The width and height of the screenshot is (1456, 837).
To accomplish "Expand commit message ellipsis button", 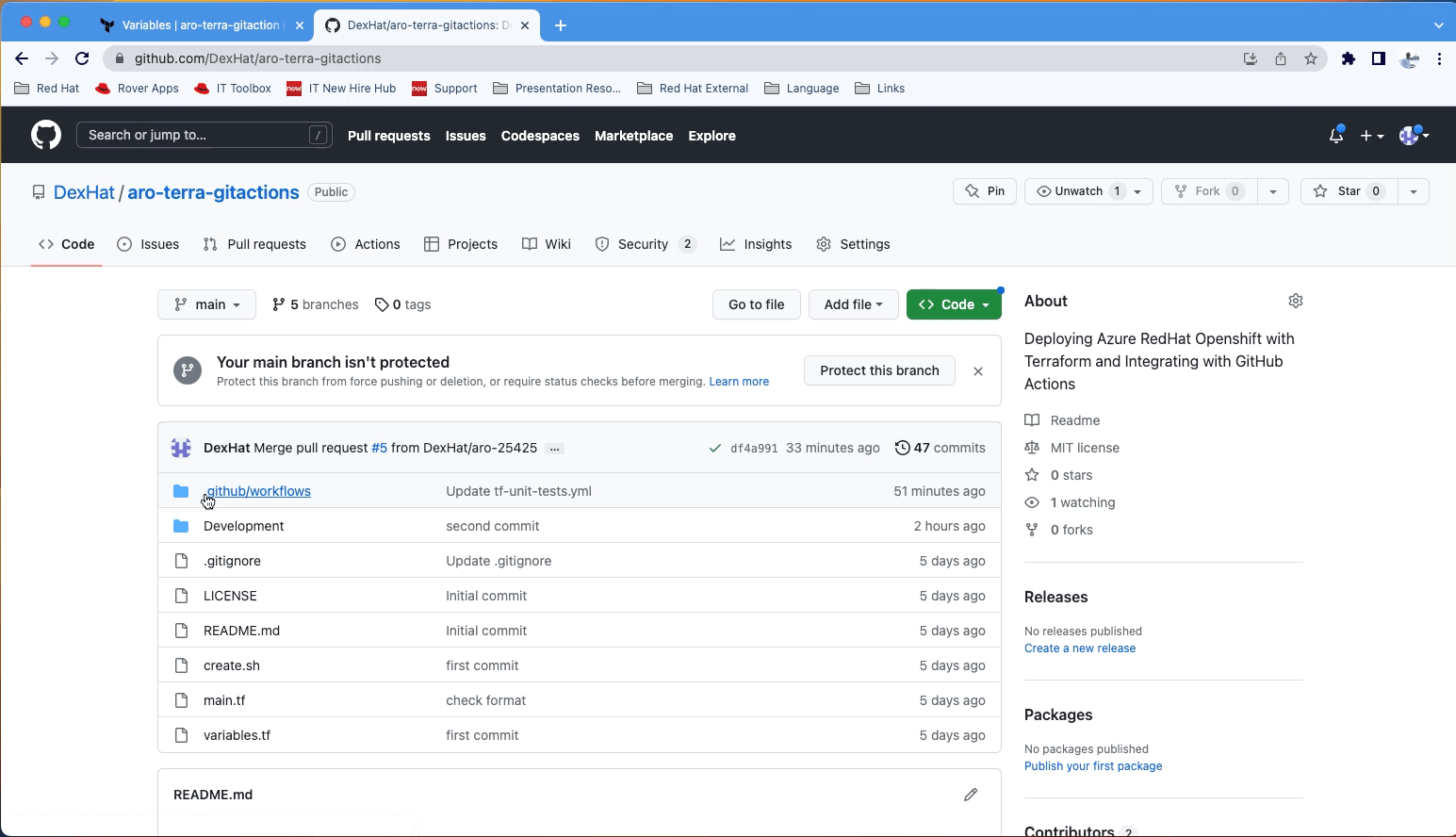I will (x=555, y=449).
